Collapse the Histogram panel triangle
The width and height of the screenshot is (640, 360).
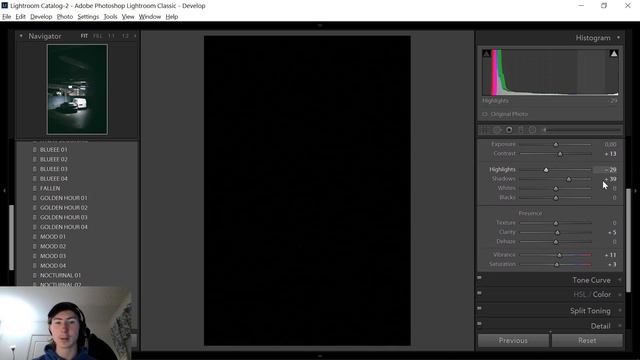618,38
